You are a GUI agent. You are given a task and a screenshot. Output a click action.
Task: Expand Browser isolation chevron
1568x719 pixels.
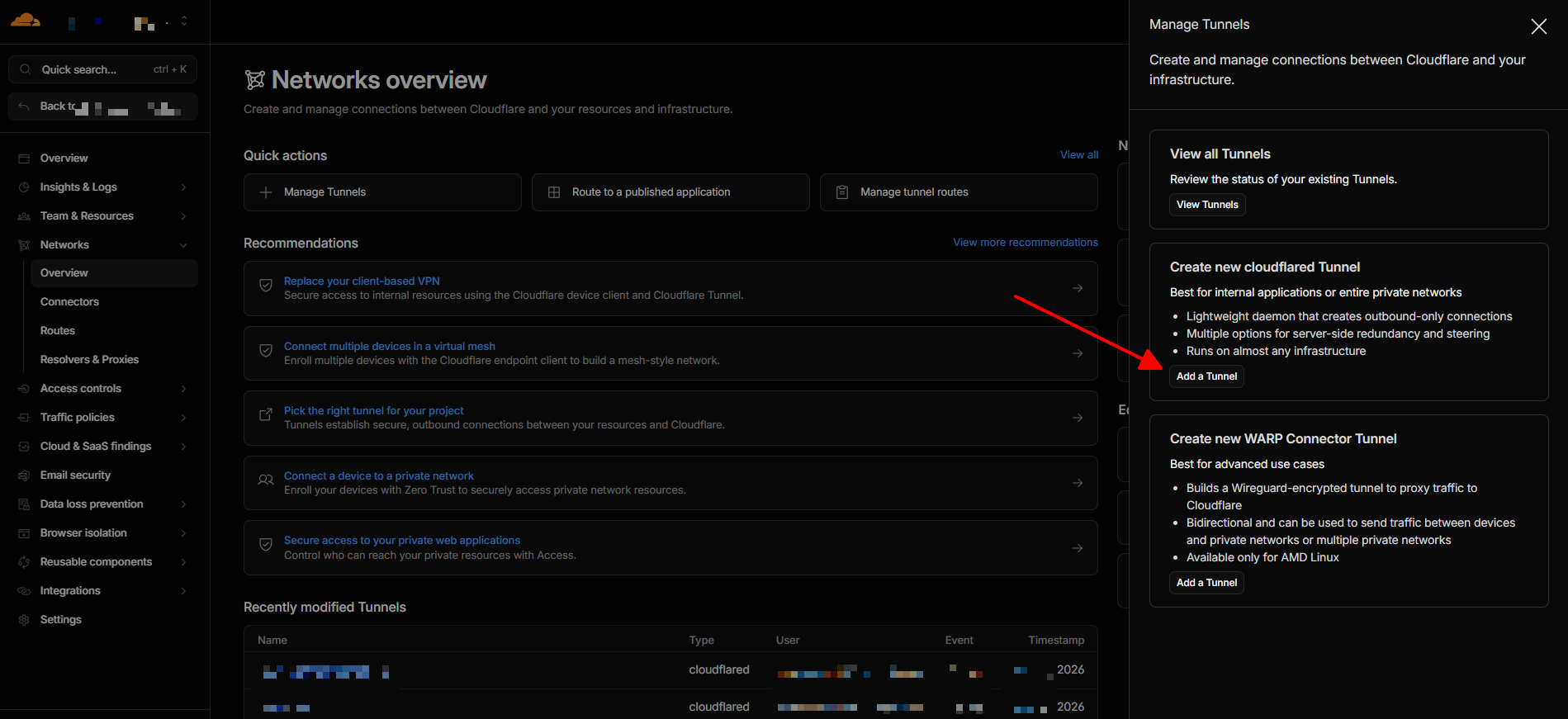183,533
